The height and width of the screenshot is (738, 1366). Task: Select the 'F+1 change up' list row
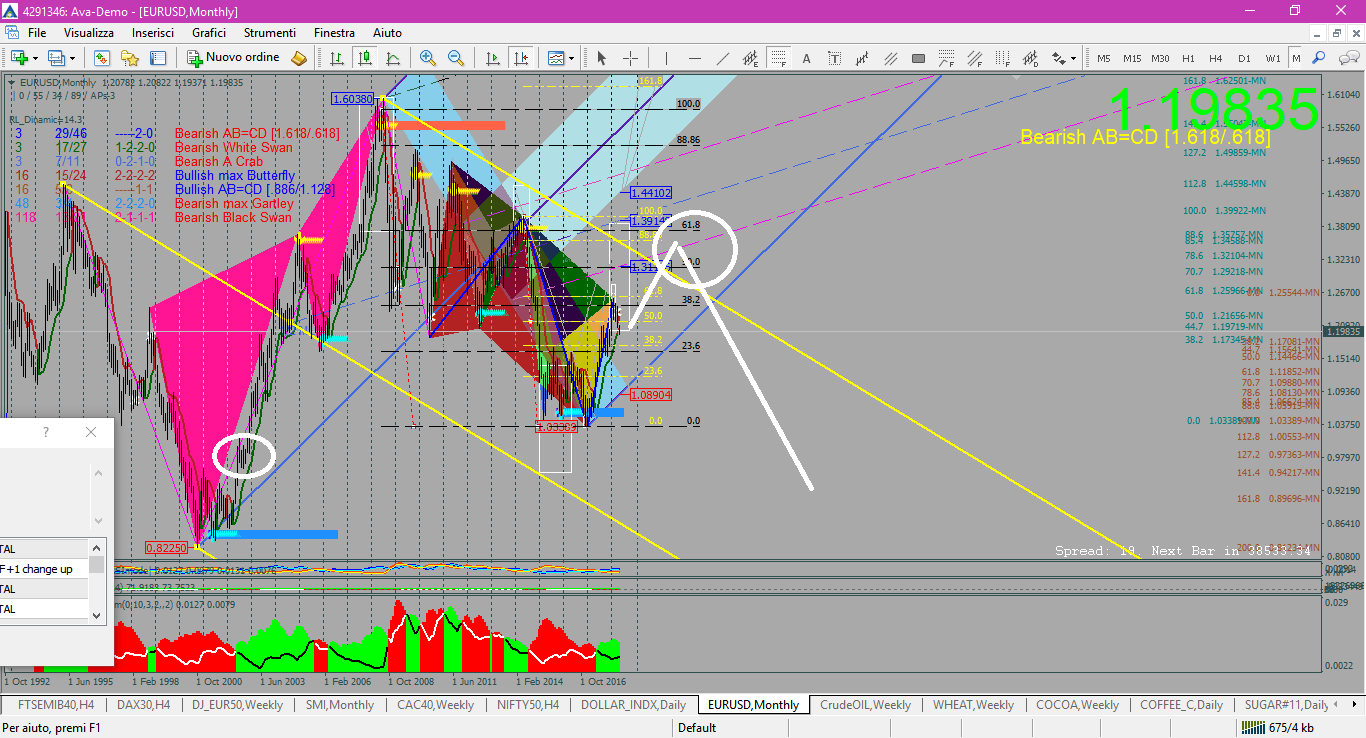tap(44, 569)
